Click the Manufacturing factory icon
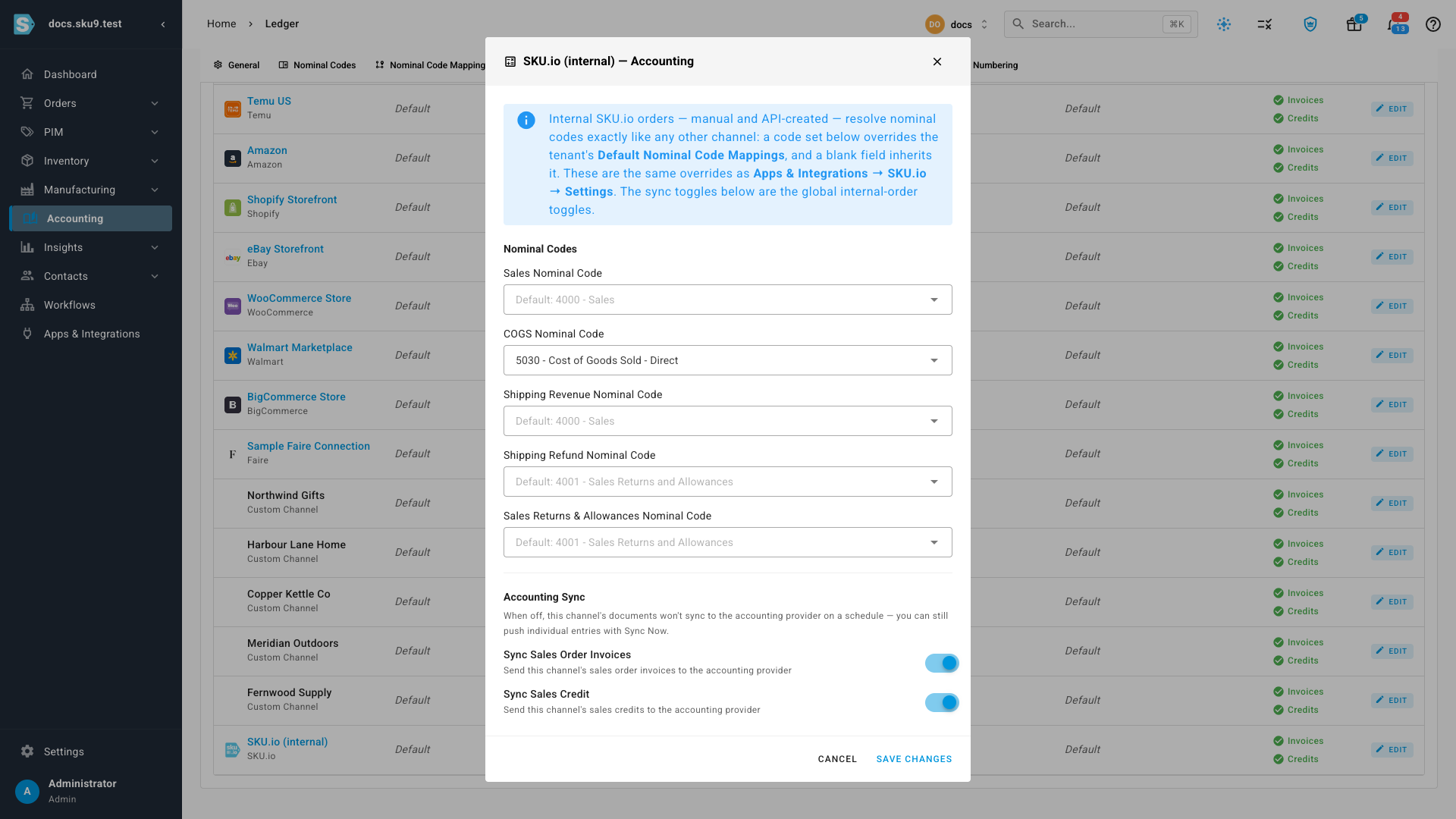 click(27, 190)
